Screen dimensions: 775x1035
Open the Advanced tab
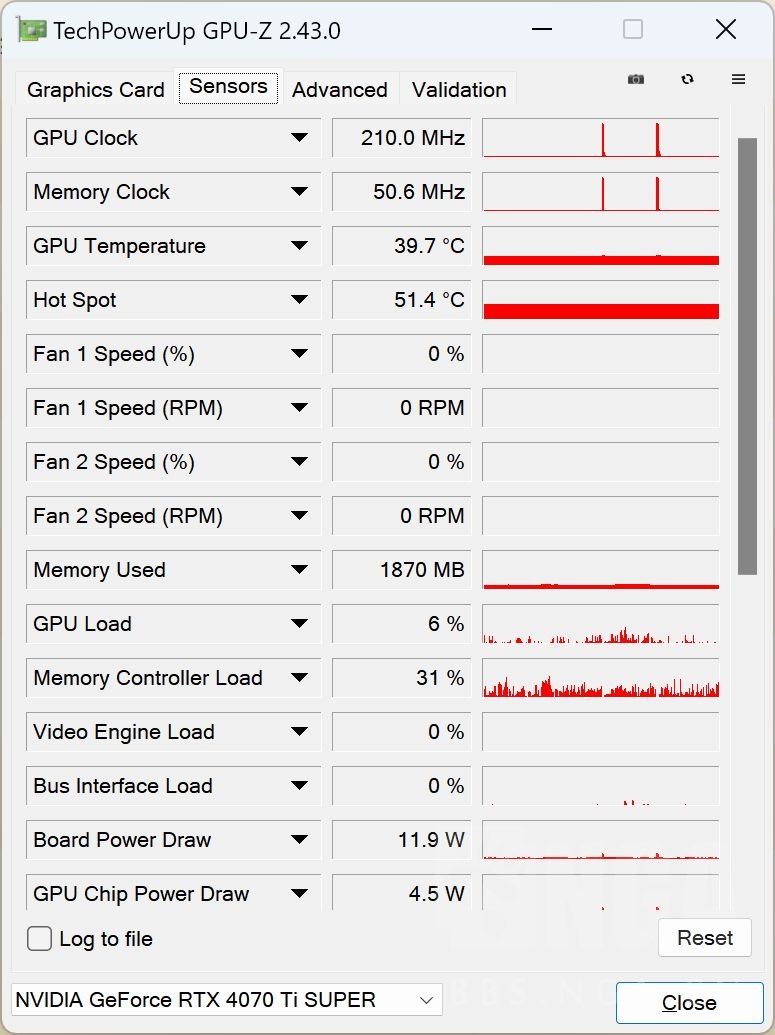click(x=340, y=90)
